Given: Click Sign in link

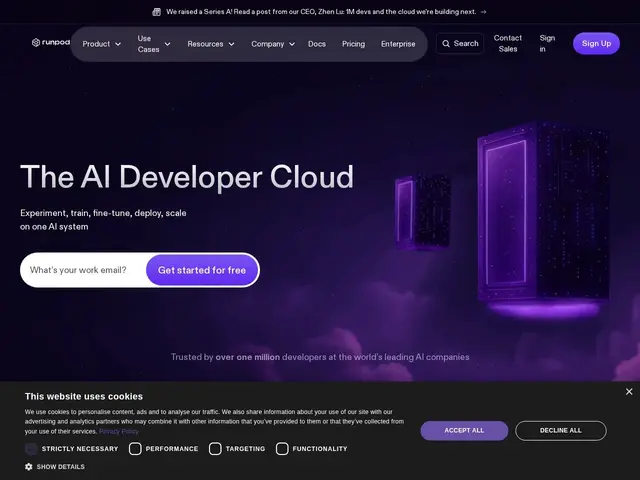Looking at the screenshot, I should 547,44.
